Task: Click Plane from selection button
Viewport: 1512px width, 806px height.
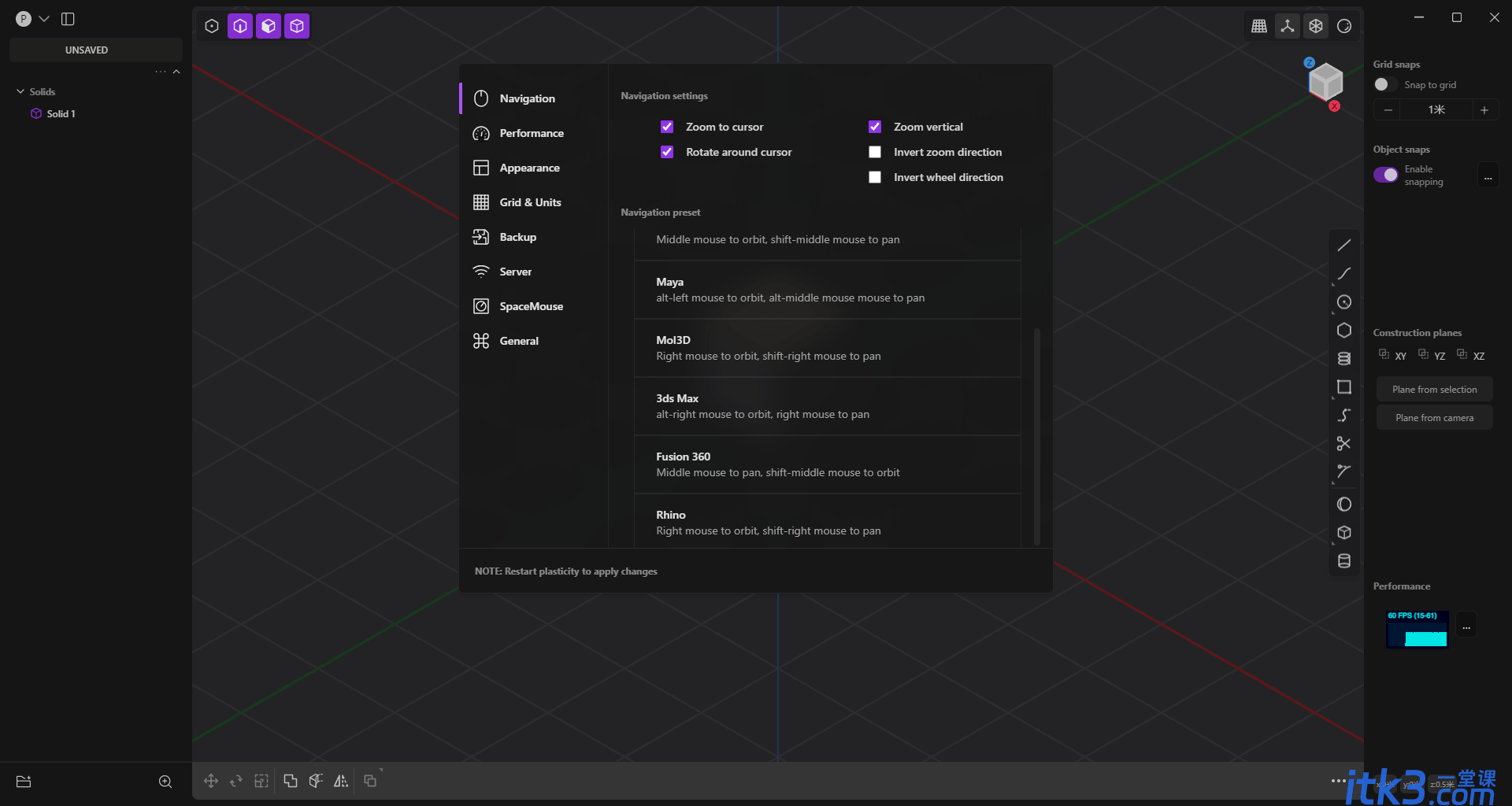Action: click(x=1434, y=390)
